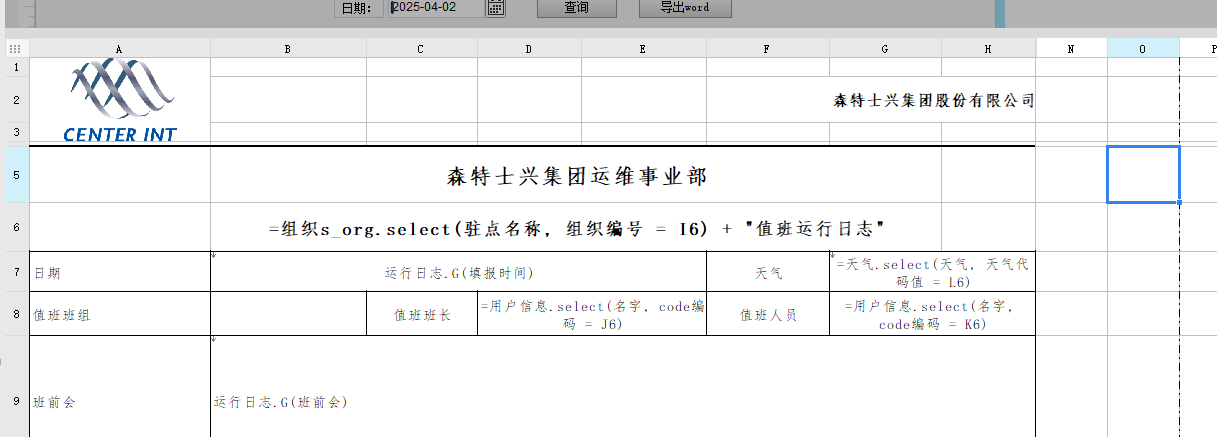Click the cell 运行日志.G(填报时间)
The width and height of the screenshot is (1217, 437).
click(458, 272)
